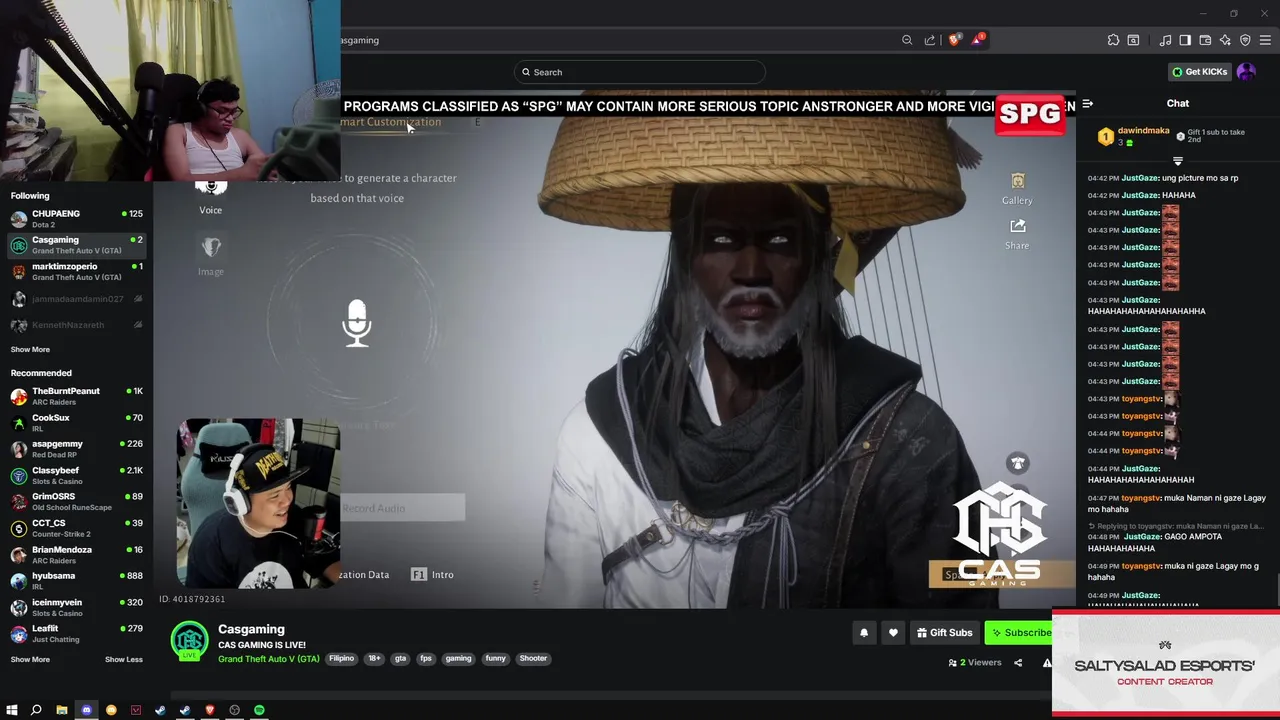Click the in-game microphone record icon
This screenshot has width=1280, height=720.
tap(357, 323)
